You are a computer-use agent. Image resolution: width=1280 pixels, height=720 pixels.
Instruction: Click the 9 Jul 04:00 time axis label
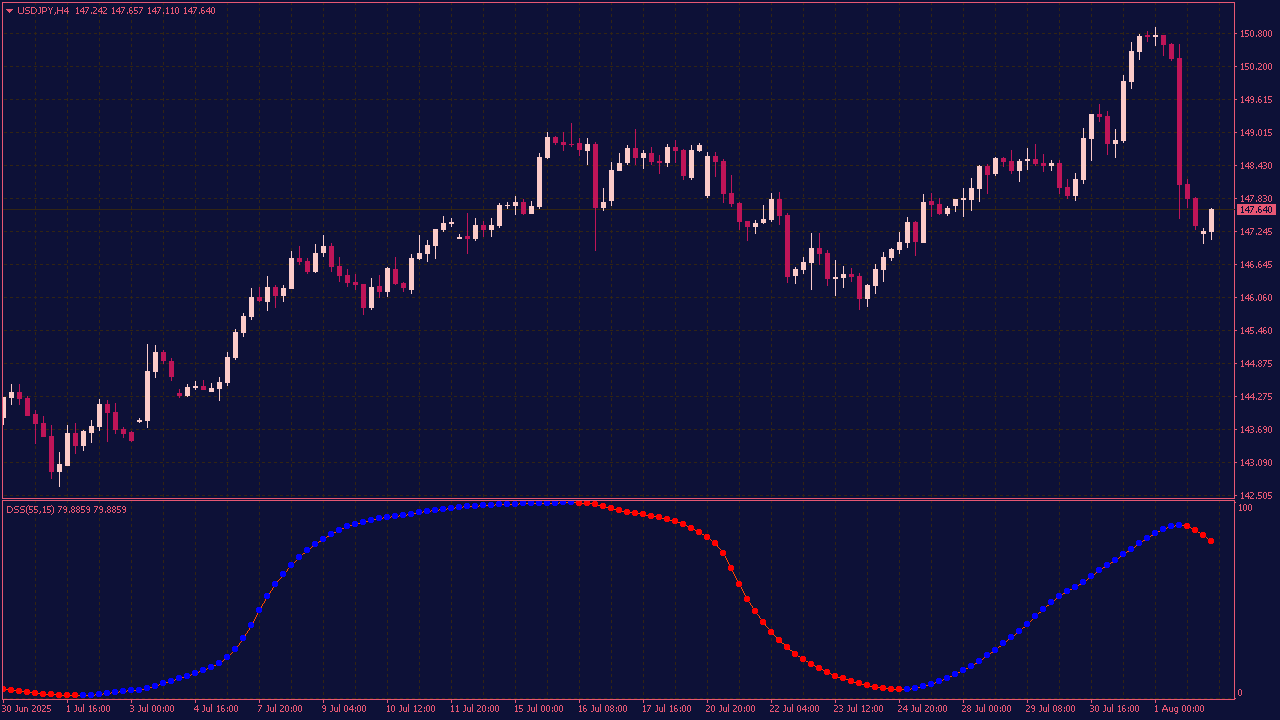344,709
